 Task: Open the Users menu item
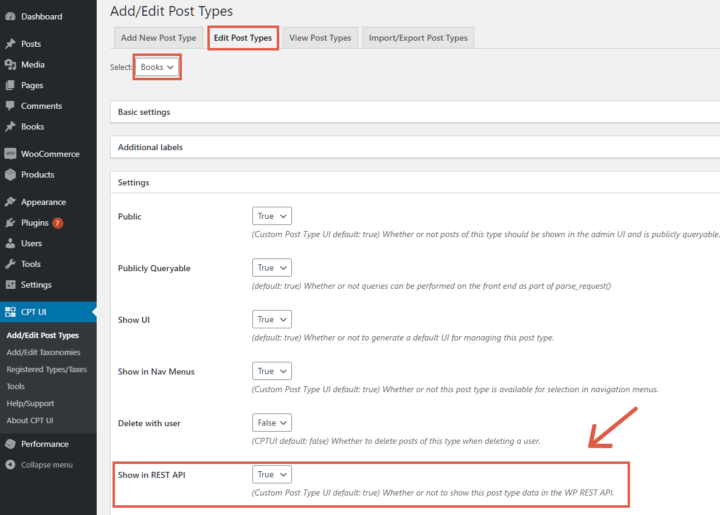[48, 243]
